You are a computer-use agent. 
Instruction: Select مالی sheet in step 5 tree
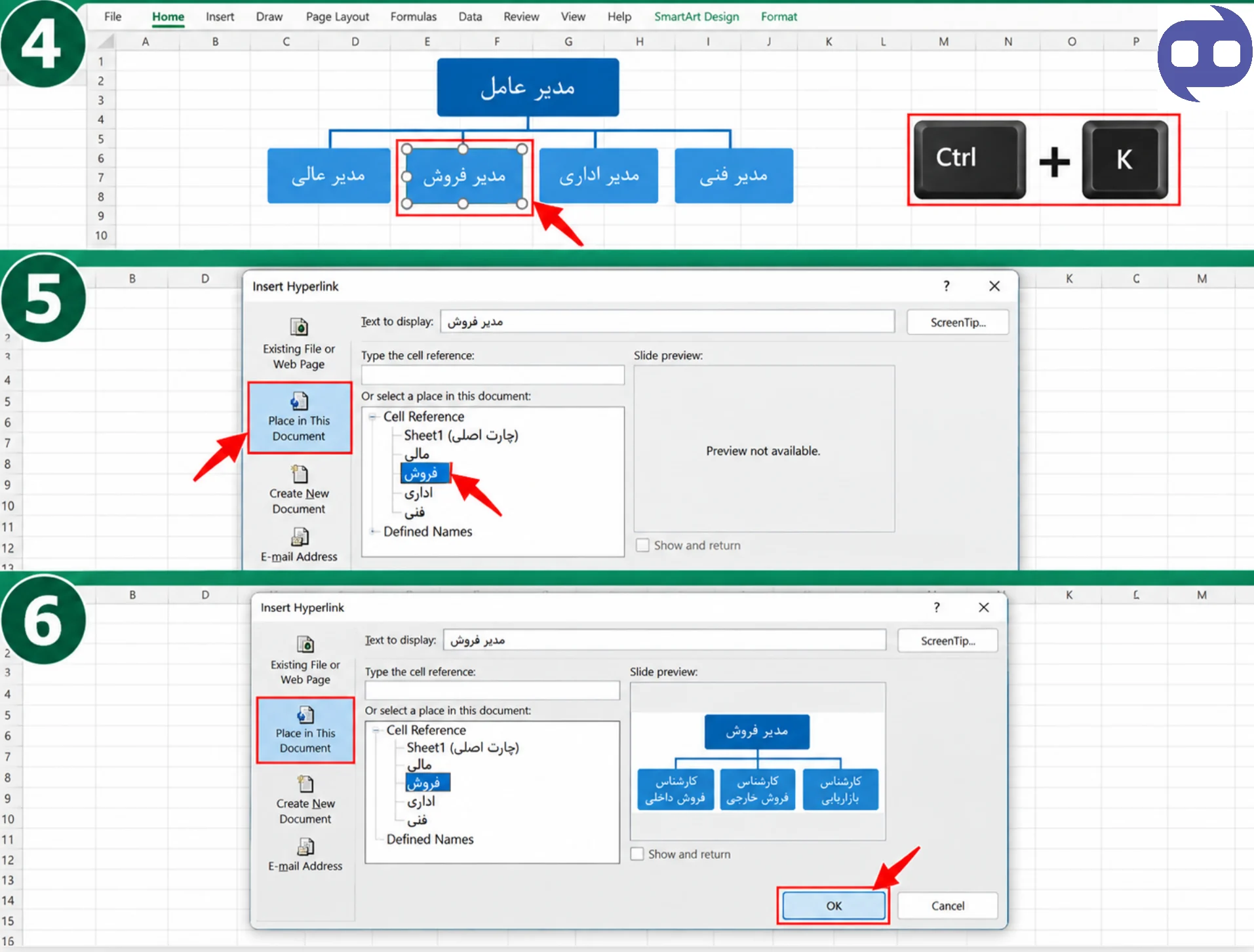click(x=417, y=454)
